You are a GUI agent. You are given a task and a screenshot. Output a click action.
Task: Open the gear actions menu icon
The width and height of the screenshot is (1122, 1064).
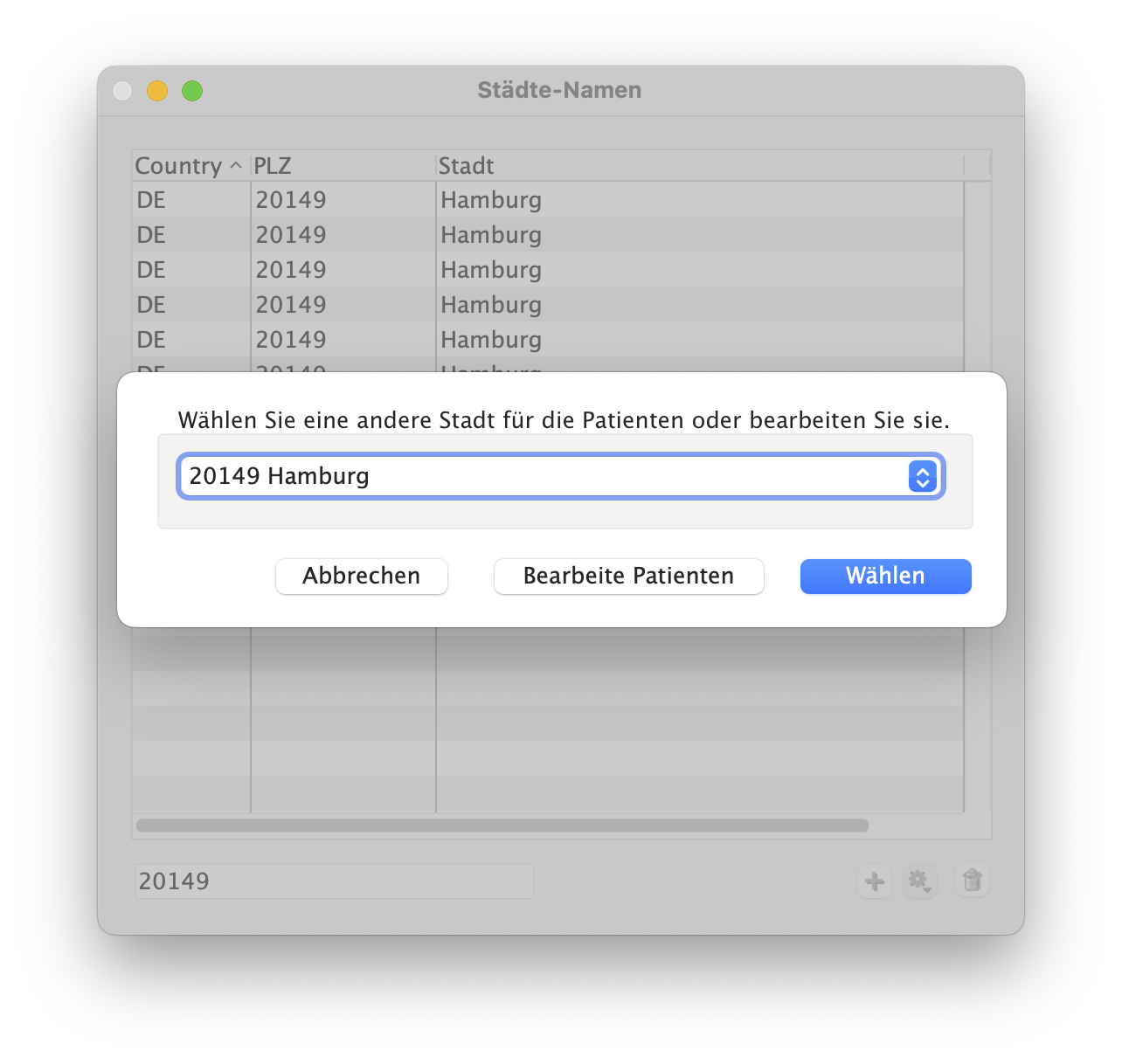(919, 881)
